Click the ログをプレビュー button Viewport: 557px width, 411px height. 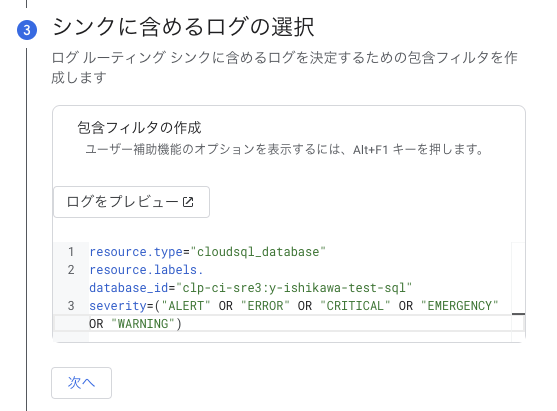[x=131, y=202]
